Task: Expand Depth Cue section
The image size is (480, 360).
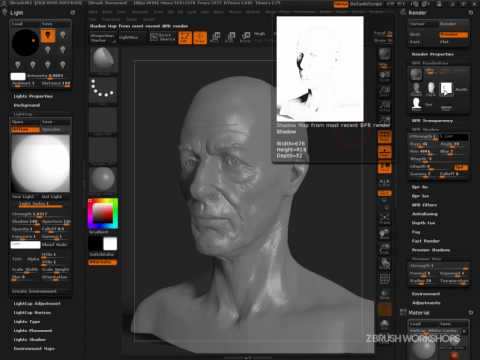Action: (423, 223)
